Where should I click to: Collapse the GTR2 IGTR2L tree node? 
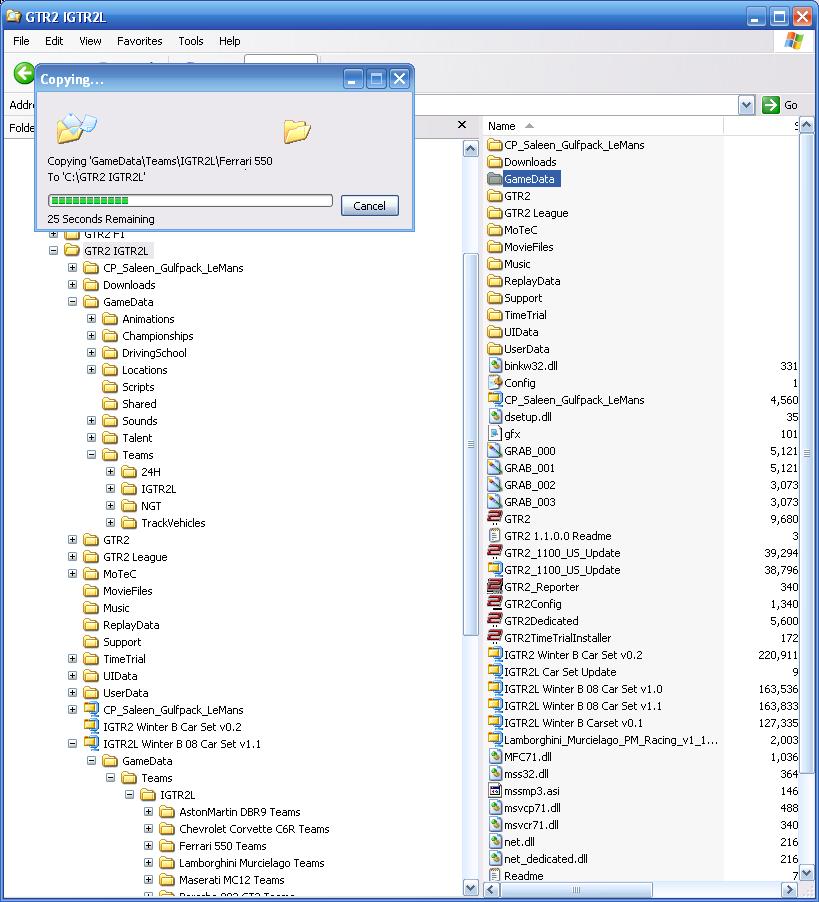[x=53, y=251]
